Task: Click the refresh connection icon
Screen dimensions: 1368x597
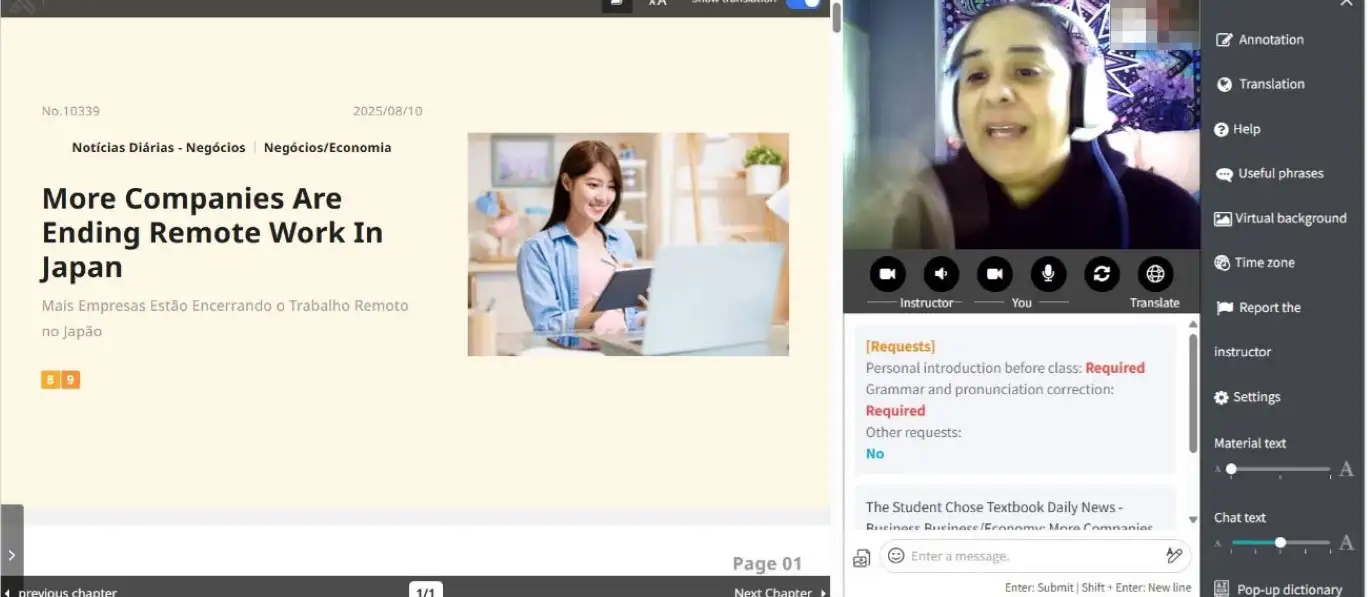Action: pos(1101,274)
